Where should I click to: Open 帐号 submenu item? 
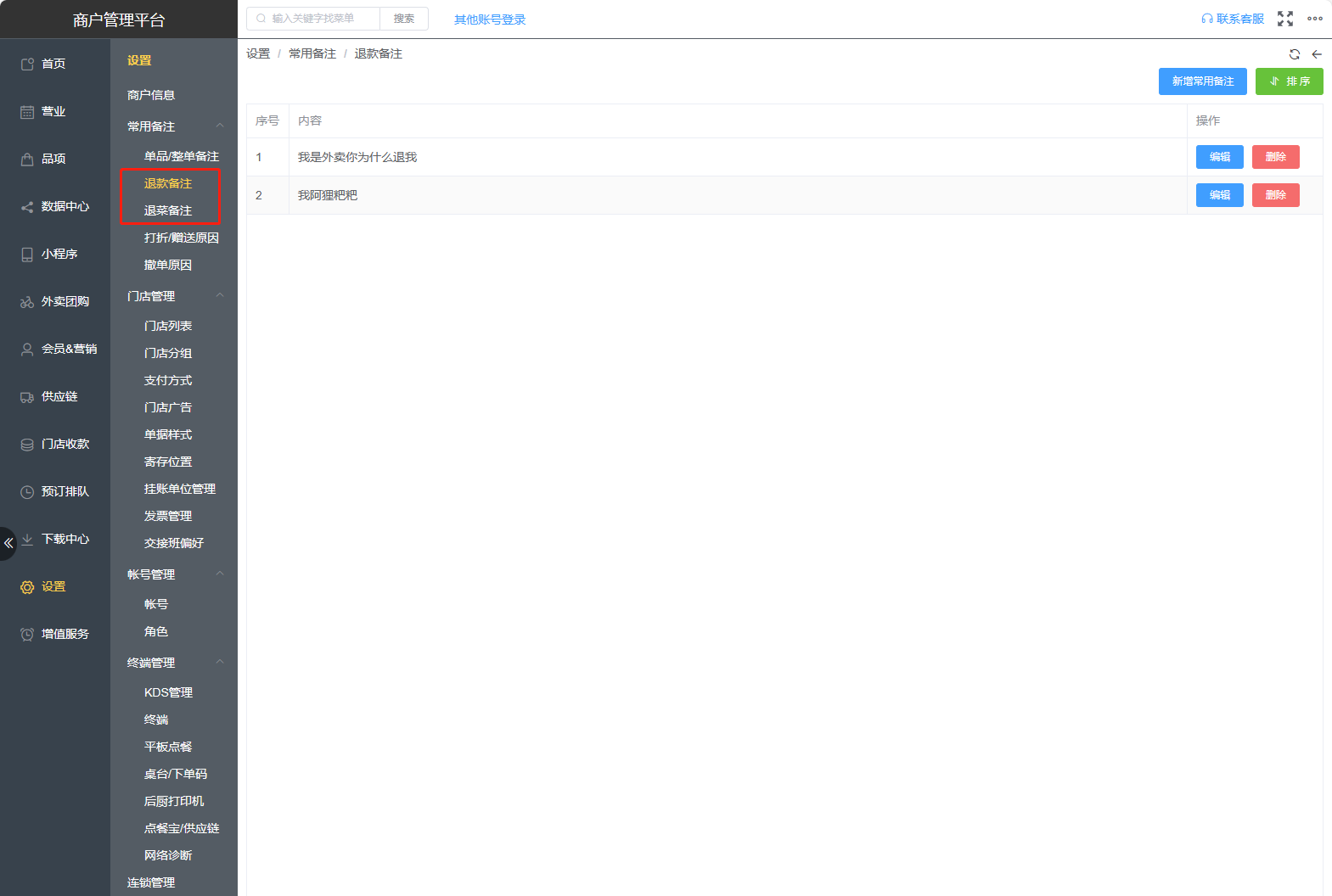(x=156, y=604)
